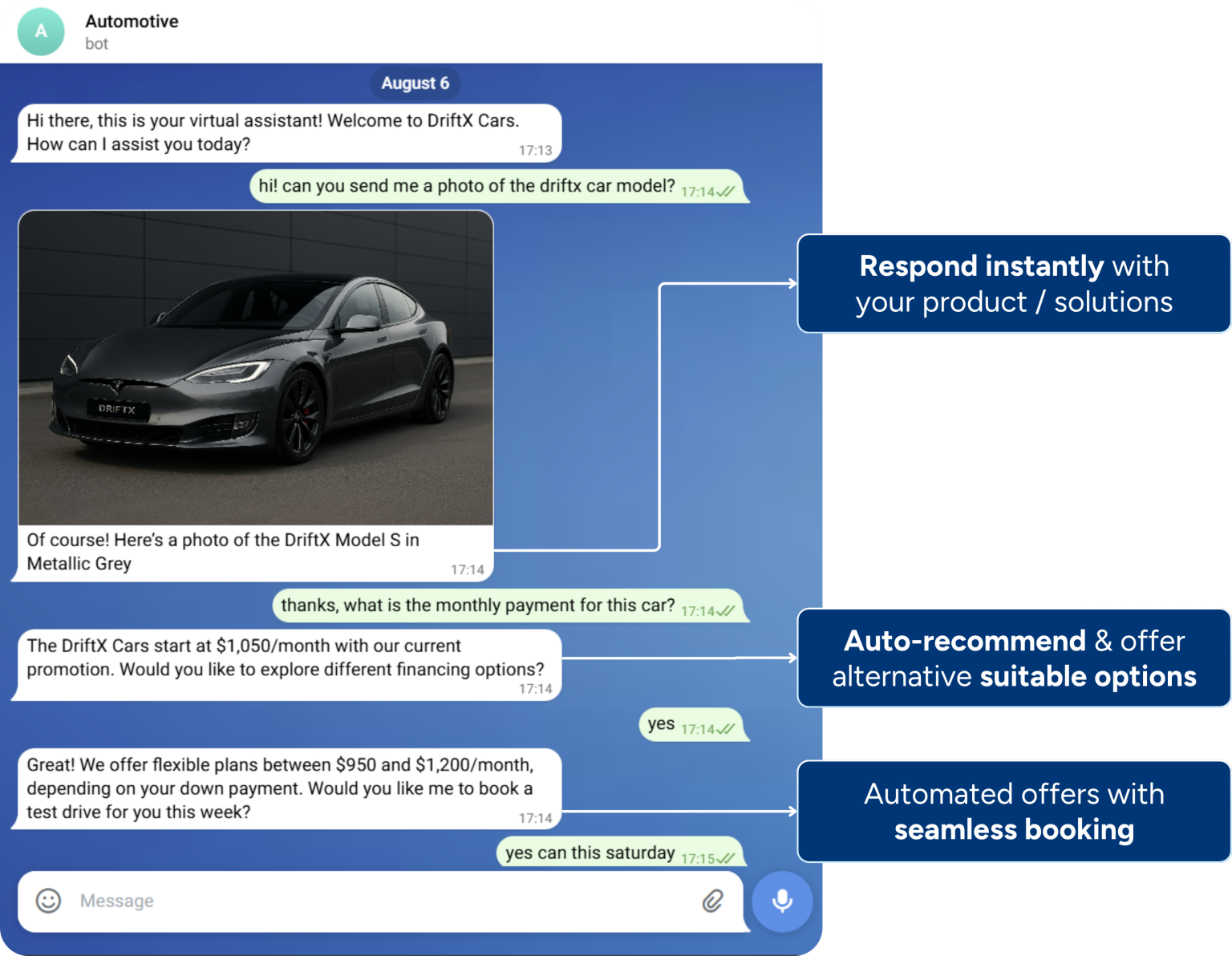This screenshot has width=1232, height=956.
Task: Click the emoji smiley icon
Action: tap(48, 901)
